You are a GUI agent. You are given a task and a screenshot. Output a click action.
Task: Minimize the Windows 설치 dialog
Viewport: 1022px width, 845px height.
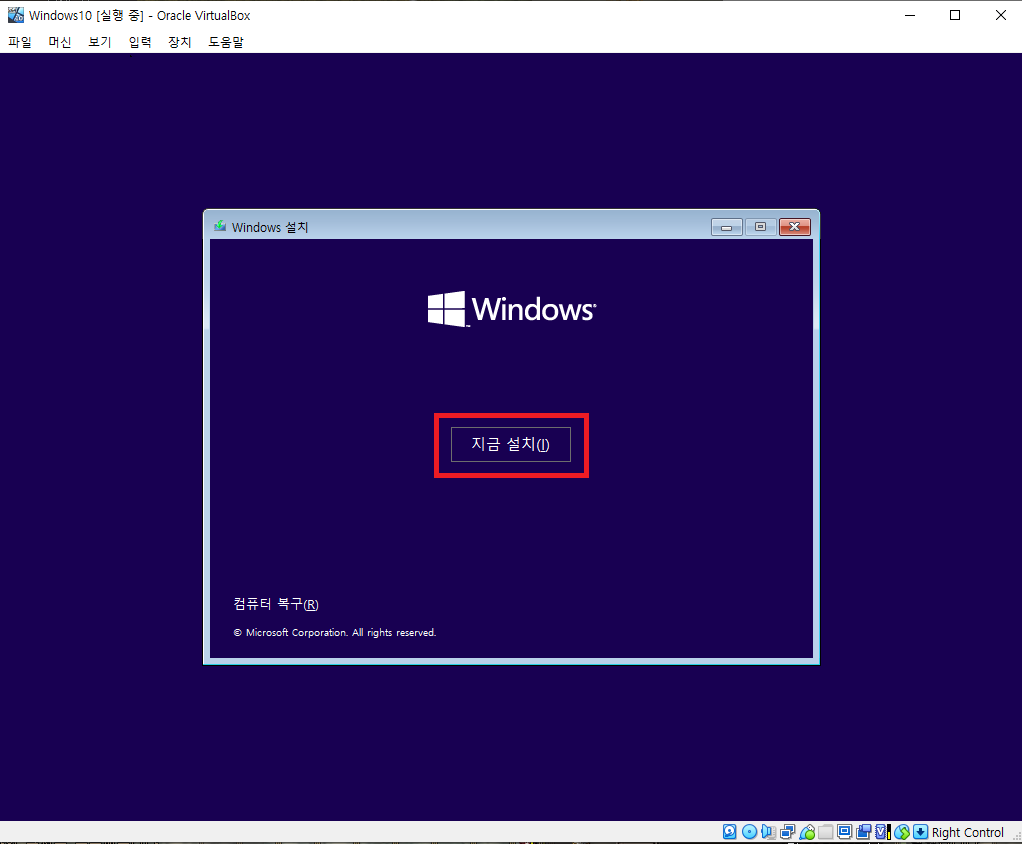727,227
